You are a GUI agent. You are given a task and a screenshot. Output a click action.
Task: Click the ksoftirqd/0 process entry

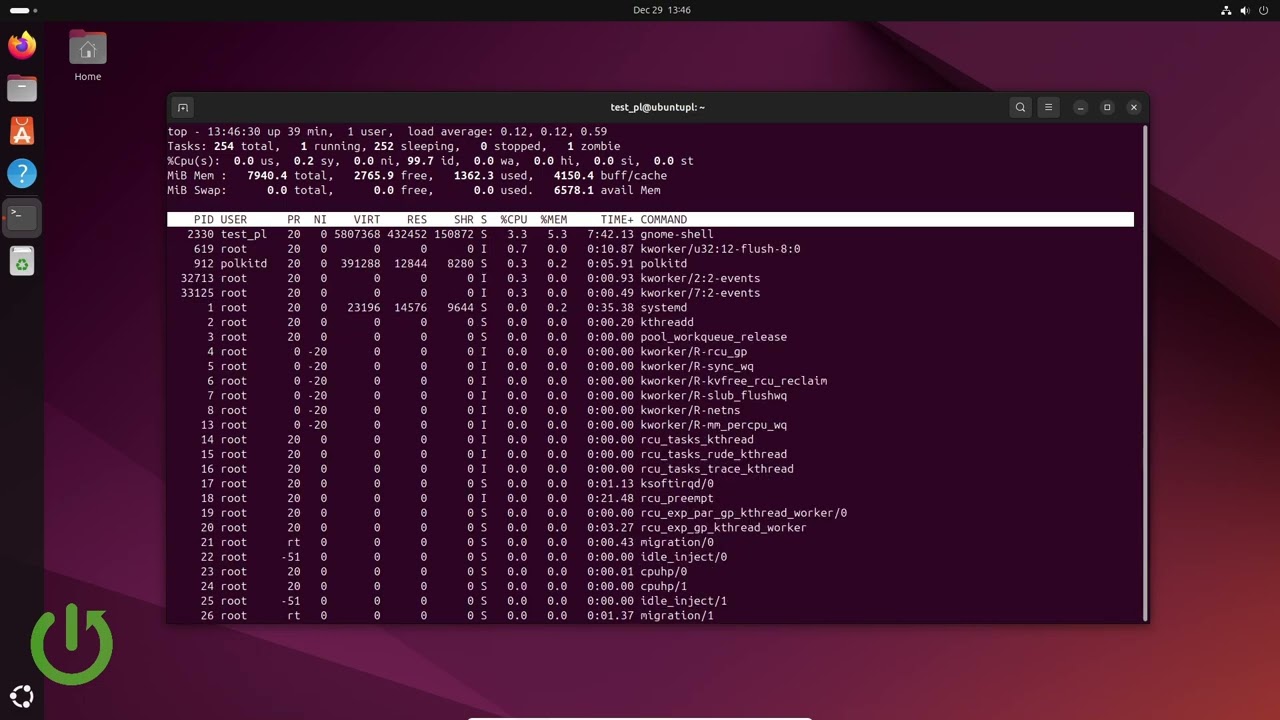pos(677,483)
